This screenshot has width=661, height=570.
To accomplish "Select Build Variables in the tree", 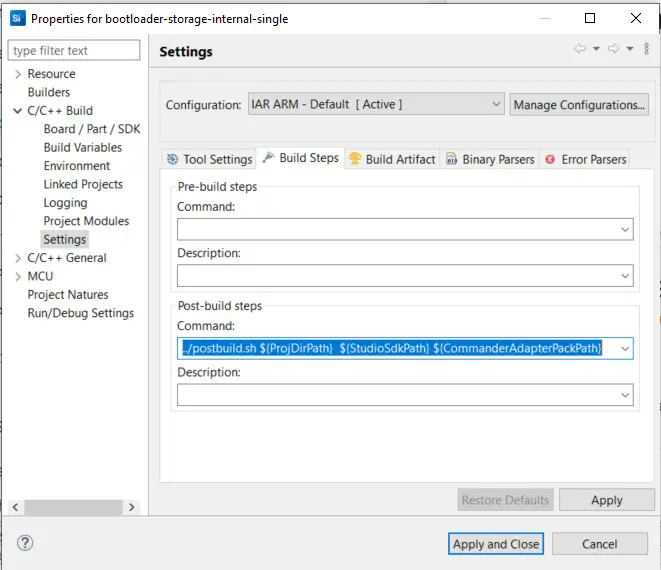I will click(83, 147).
